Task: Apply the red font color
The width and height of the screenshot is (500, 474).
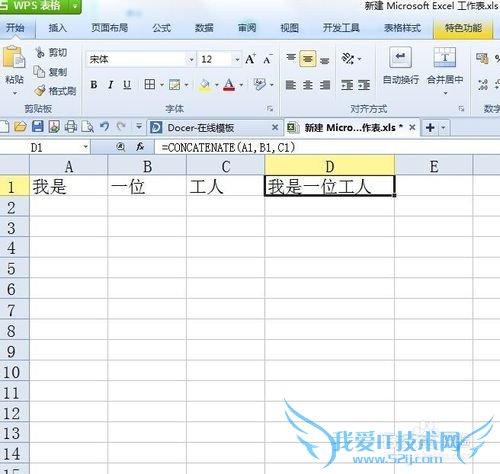Action: tap(229, 85)
